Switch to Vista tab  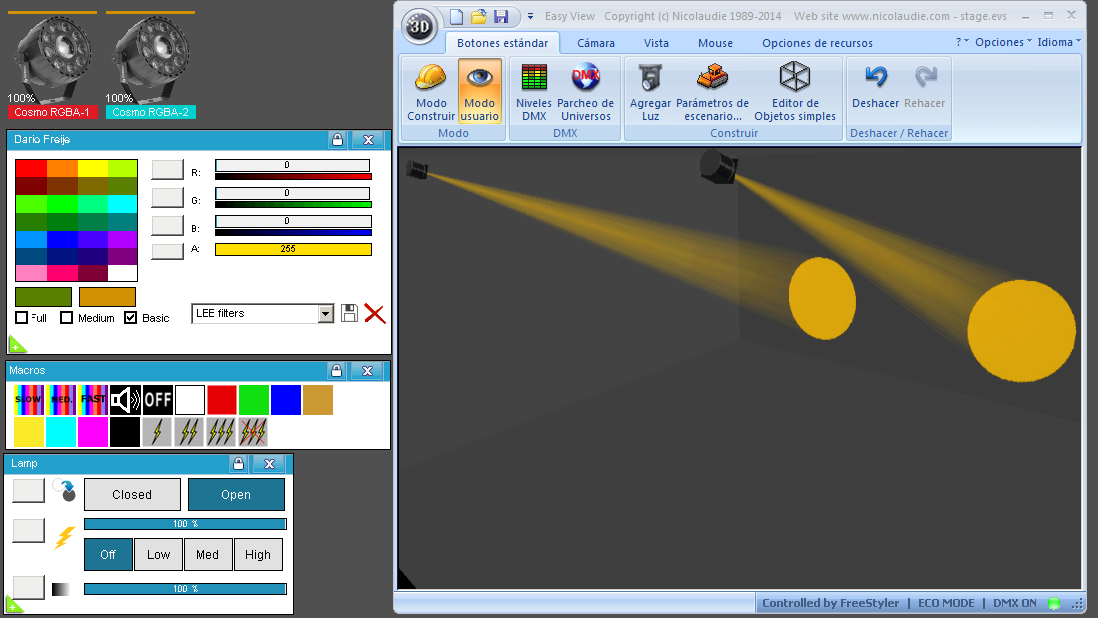(656, 43)
